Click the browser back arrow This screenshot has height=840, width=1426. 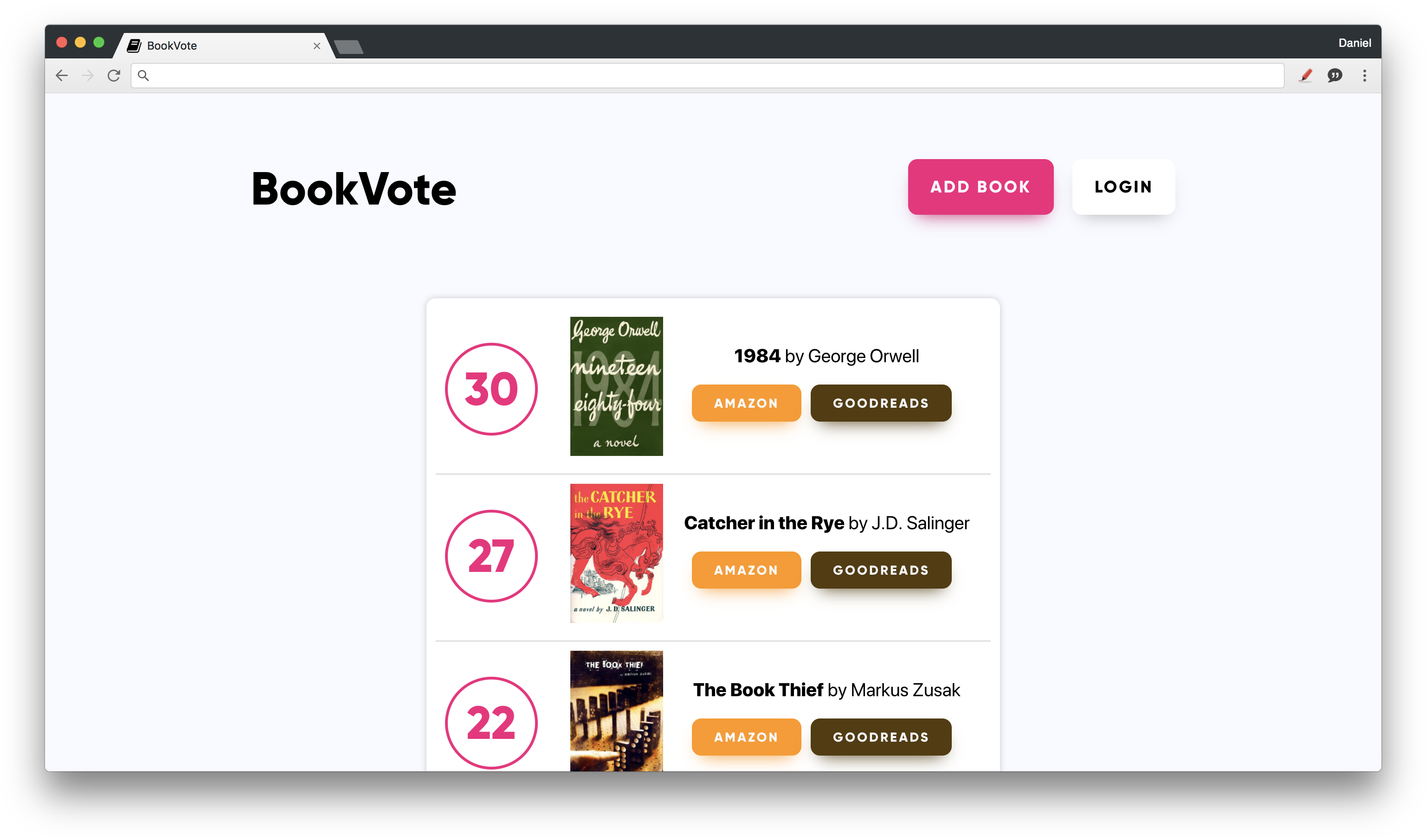click(62, 75)
